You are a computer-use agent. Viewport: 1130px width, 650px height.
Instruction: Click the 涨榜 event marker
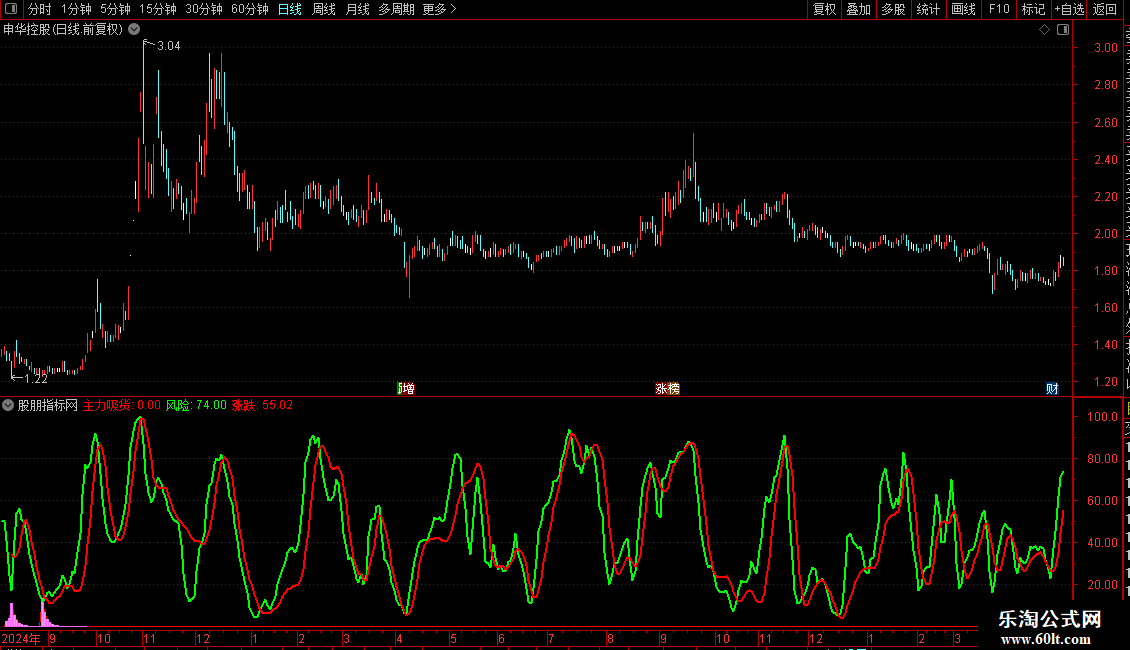[x=667, y=388]
